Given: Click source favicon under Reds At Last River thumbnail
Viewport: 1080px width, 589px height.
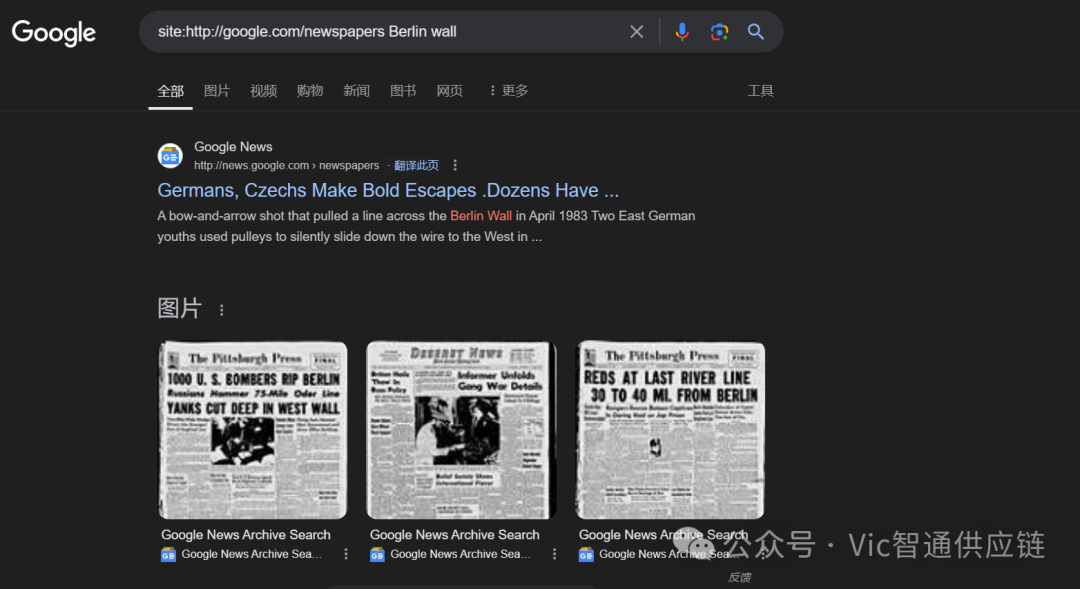Looking at the screenshot, I should point(585,555).
